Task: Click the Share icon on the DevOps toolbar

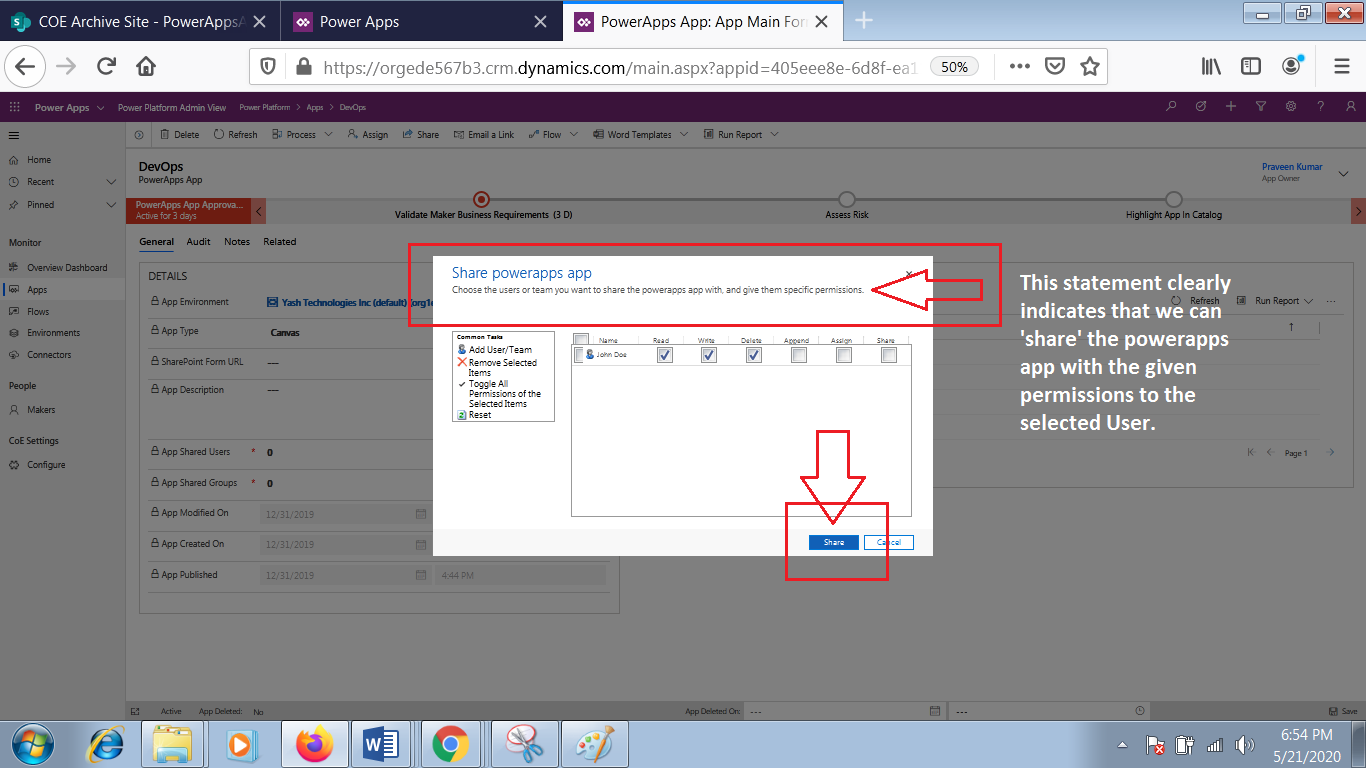Action: 420,133
